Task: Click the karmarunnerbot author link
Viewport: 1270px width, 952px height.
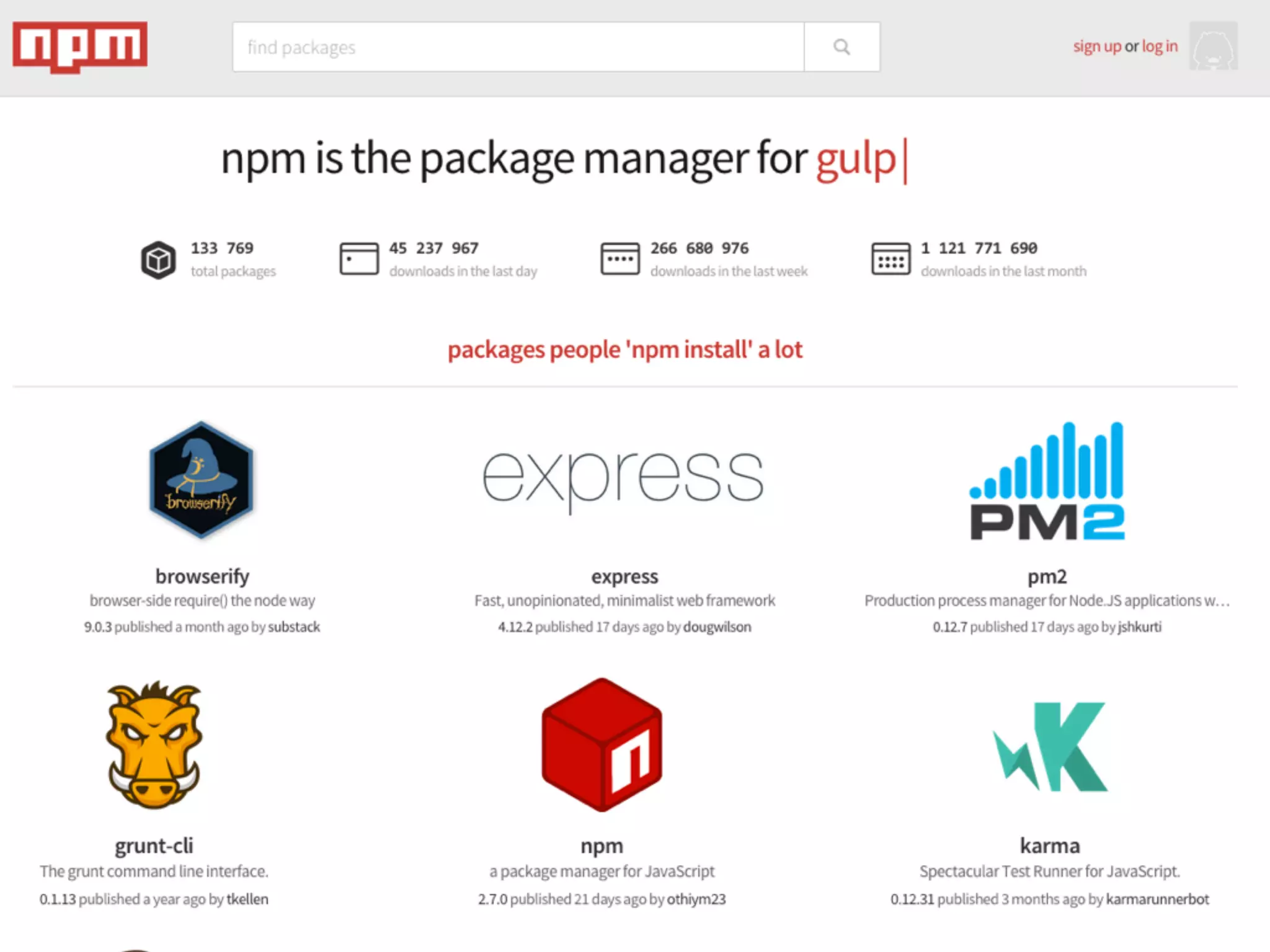Action: (x=1157, y=899)
